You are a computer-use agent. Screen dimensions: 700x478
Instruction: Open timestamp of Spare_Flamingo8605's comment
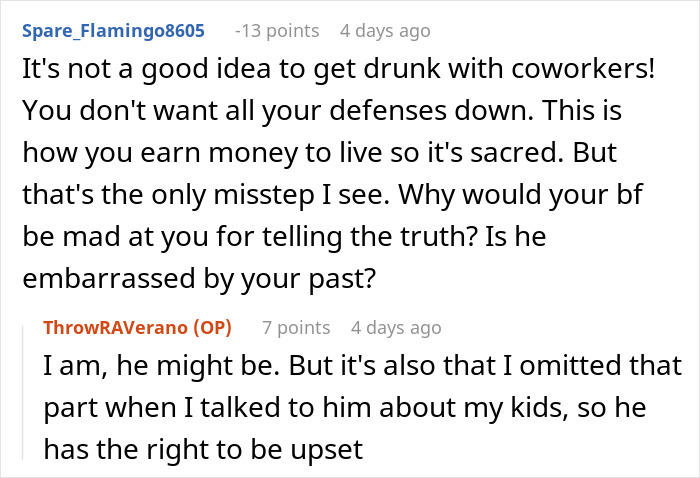click(x=385, y=31)
